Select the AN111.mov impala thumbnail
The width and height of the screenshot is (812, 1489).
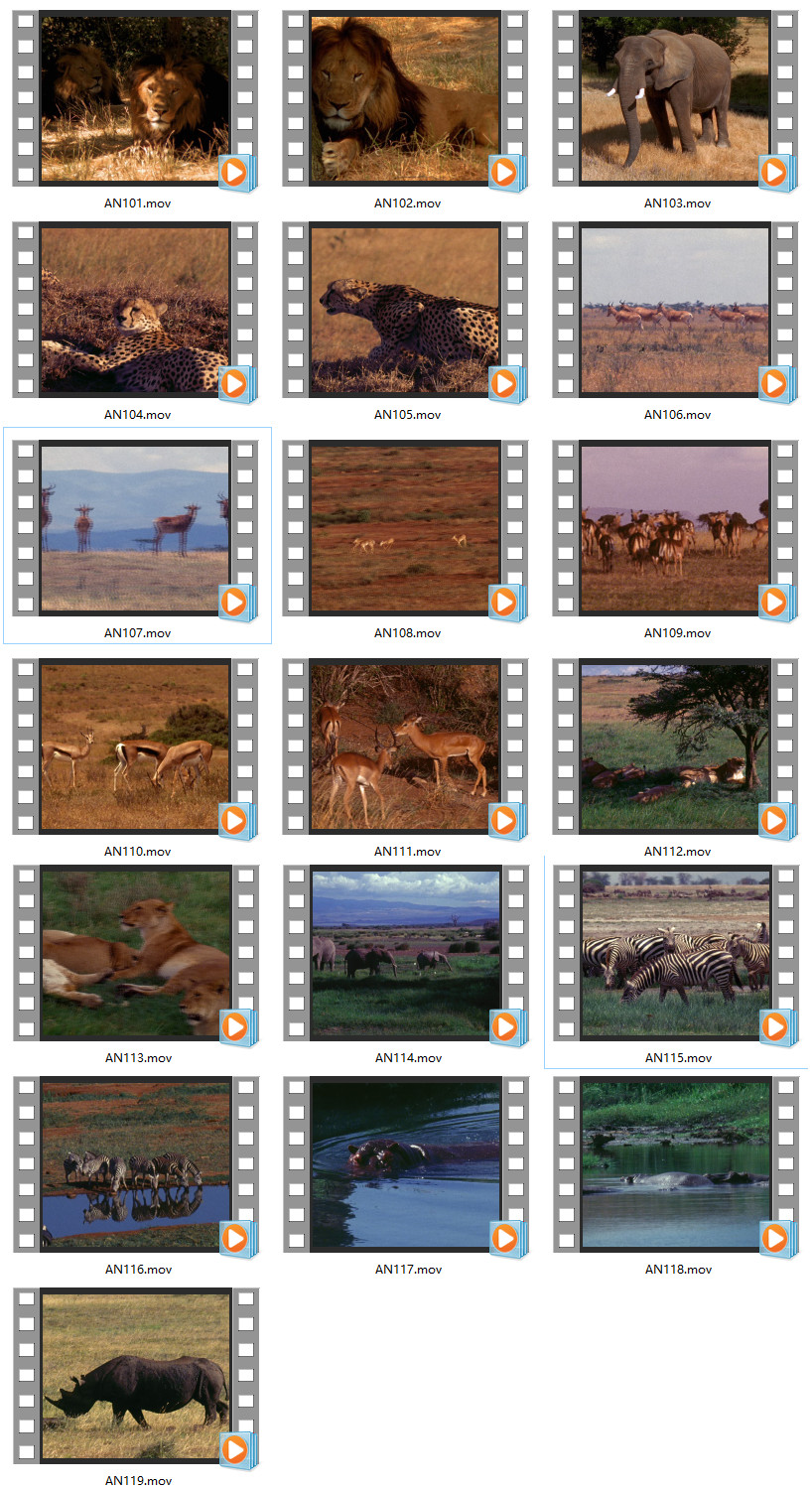(405, 745)
